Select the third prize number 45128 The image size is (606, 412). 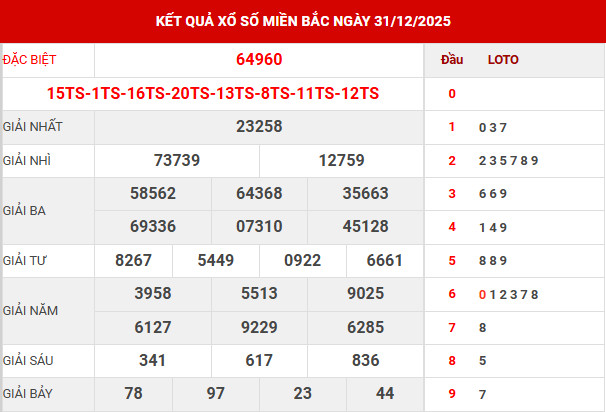point(366,227)
